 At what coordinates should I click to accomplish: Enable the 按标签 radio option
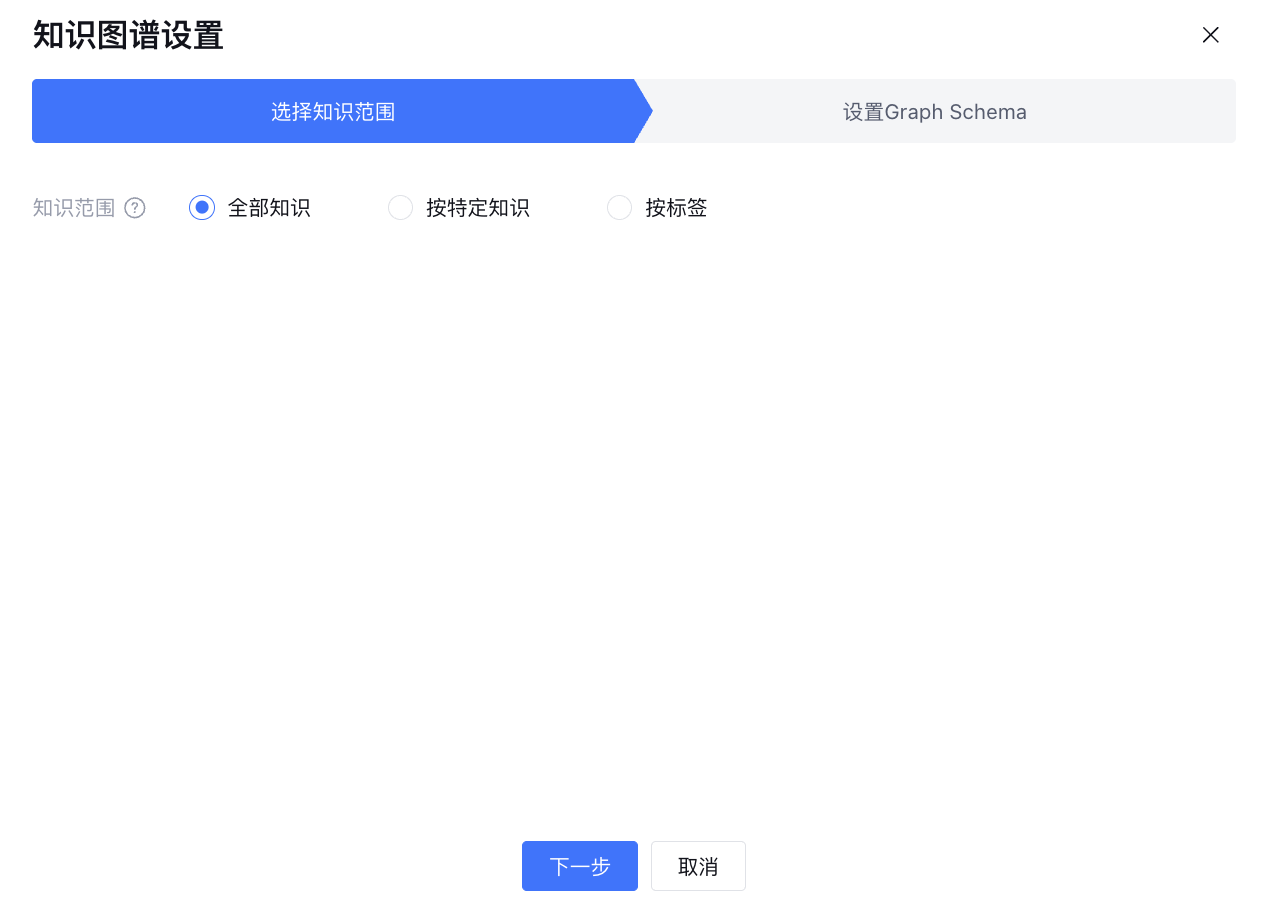pos(619,208)
